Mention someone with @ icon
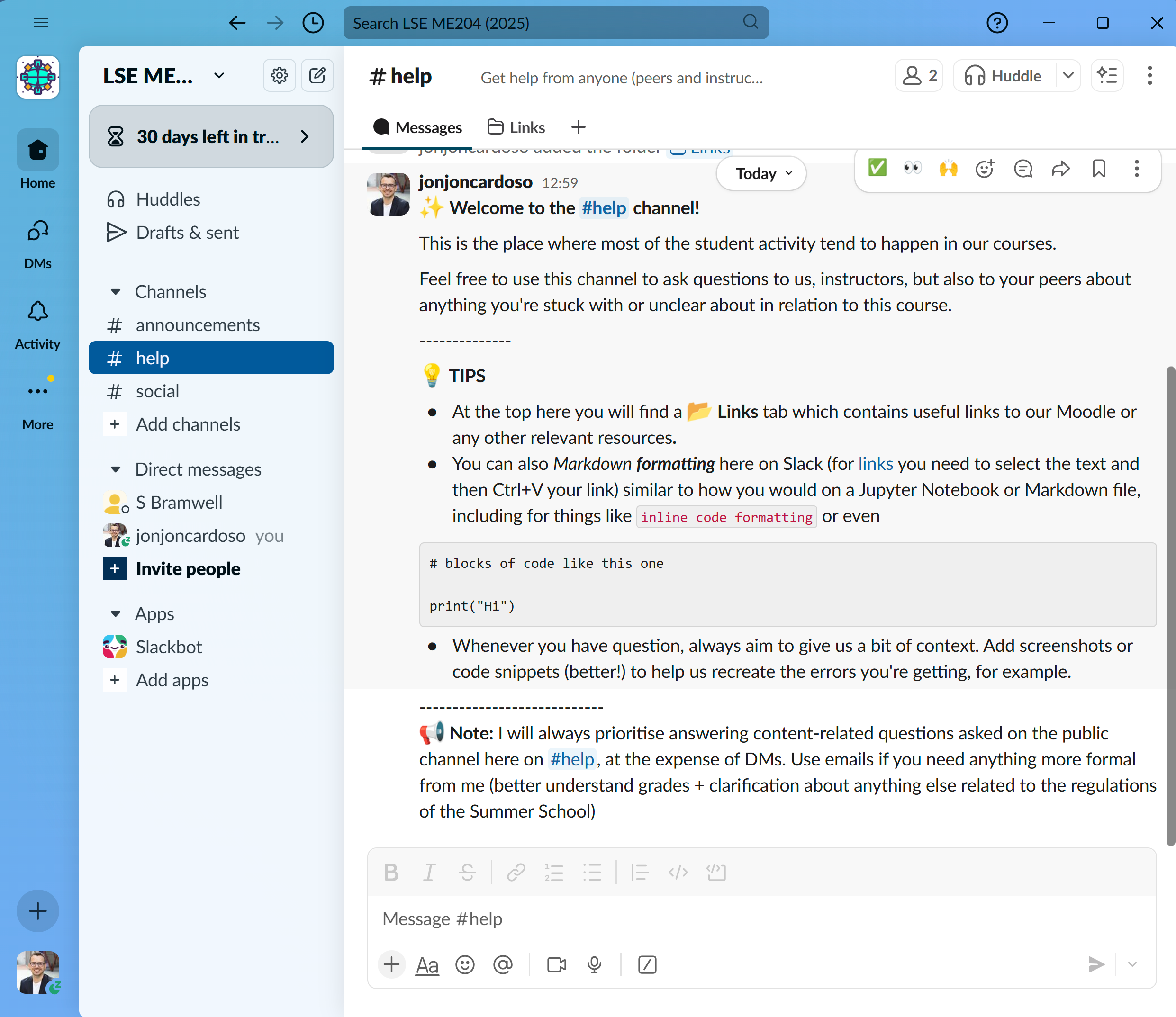 (x=503, y=964)
